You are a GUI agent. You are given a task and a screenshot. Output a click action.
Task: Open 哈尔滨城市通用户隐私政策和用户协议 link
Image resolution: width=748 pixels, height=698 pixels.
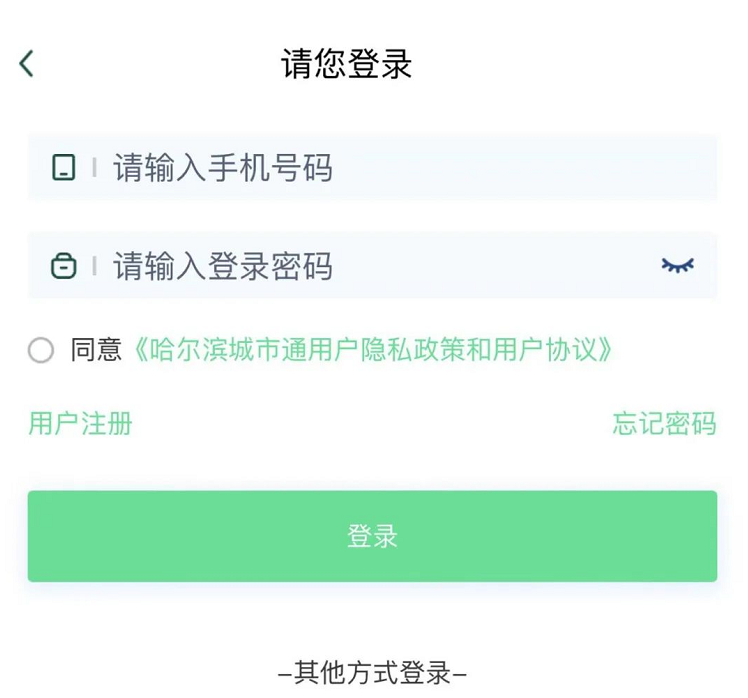pyautogui.click(x=372, y=350)
